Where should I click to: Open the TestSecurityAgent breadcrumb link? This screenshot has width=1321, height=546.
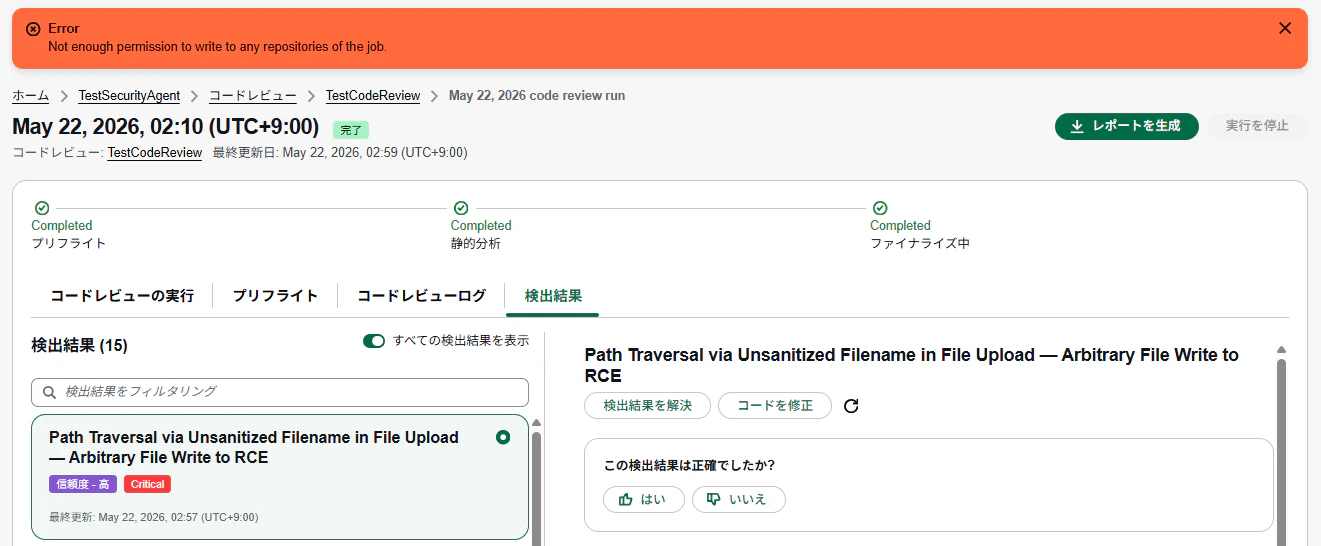(129, 96)
